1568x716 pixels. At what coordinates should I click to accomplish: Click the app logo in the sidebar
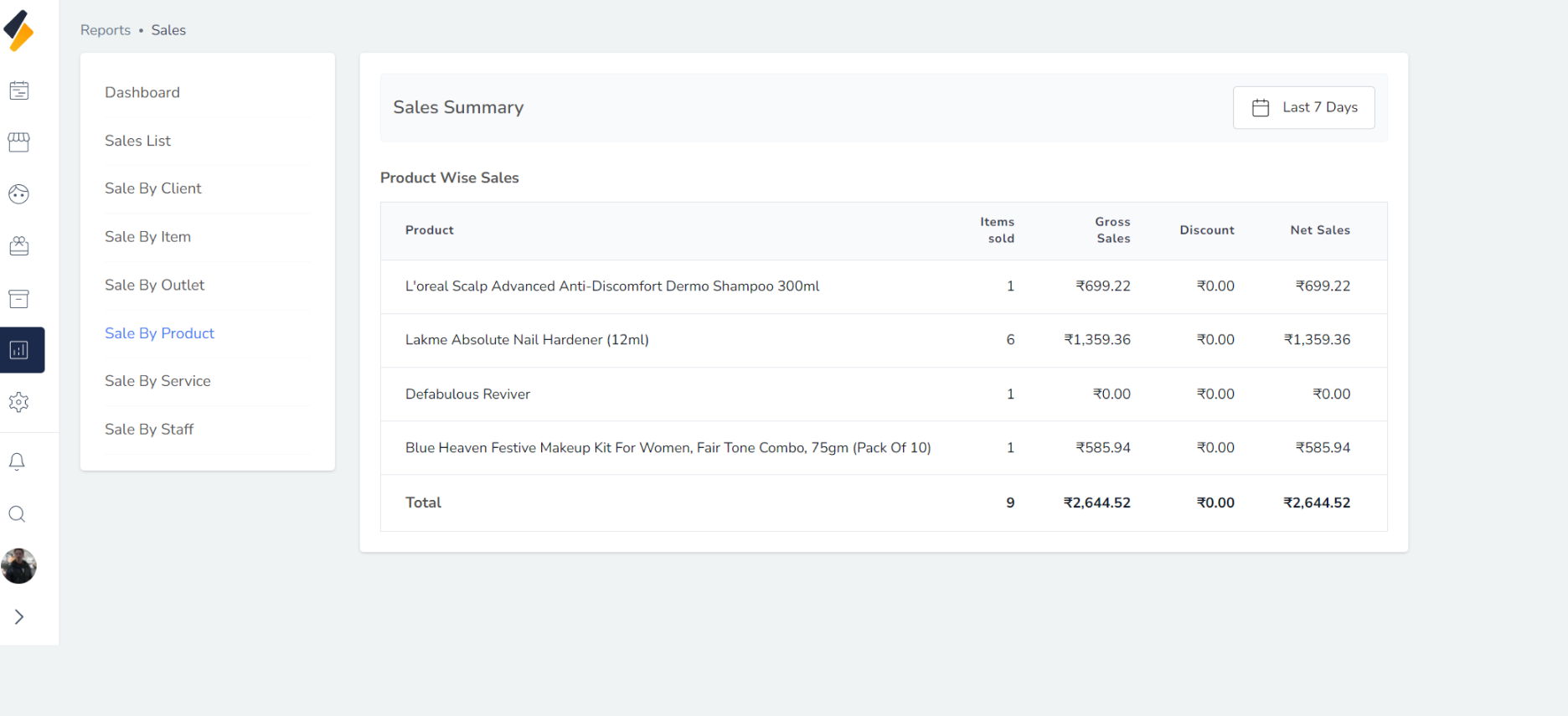18,31
